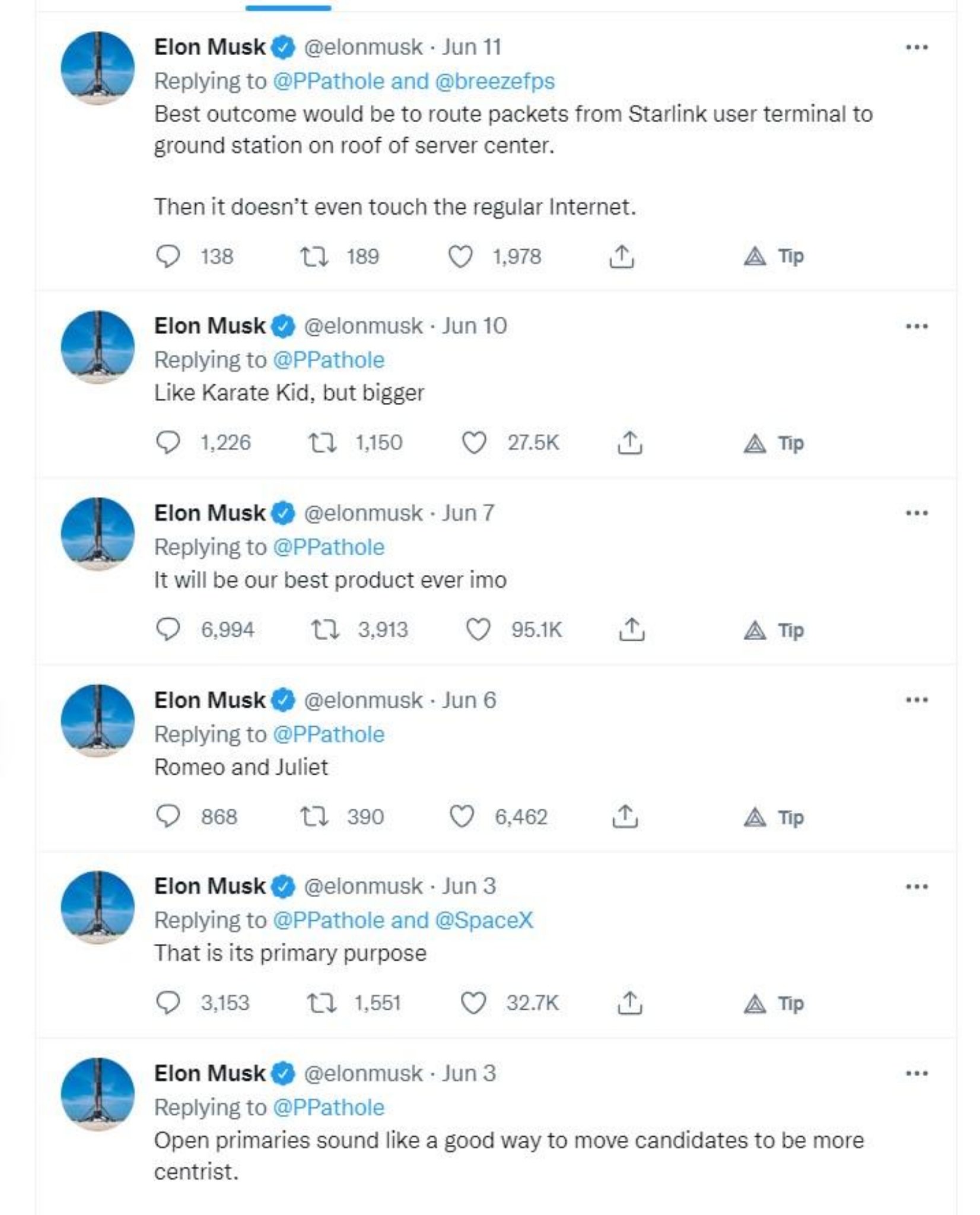
Task: Like the Romeo and Juliet tweet
Action: coord(462,817)
